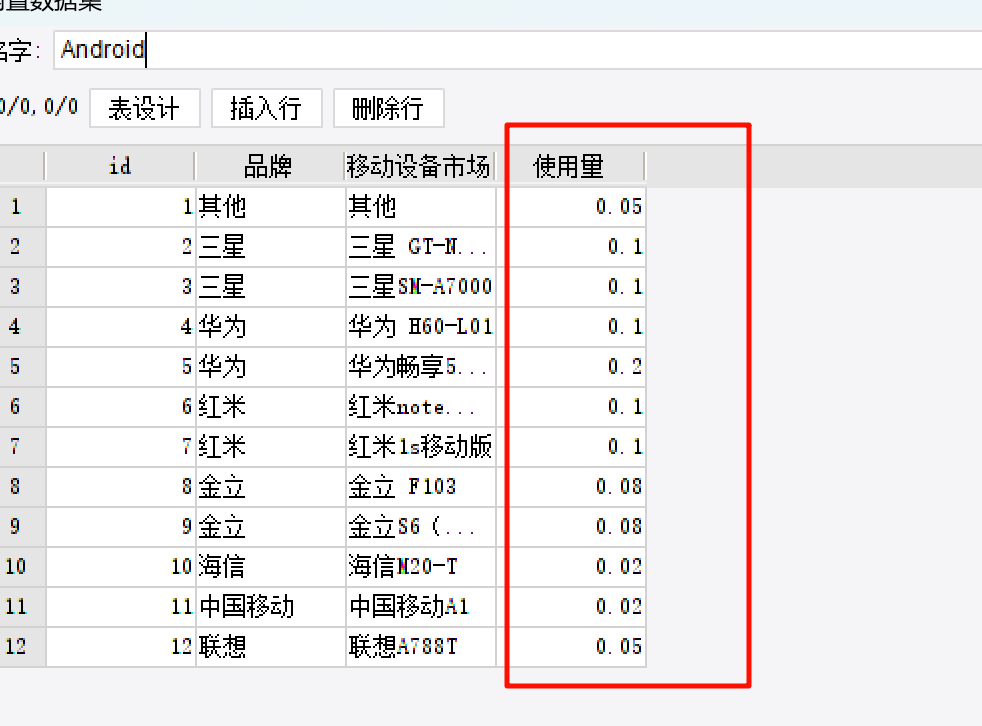Click usage value 0.08 in row 8
This screenshot has height=726, width=982.
click(571, 487)
